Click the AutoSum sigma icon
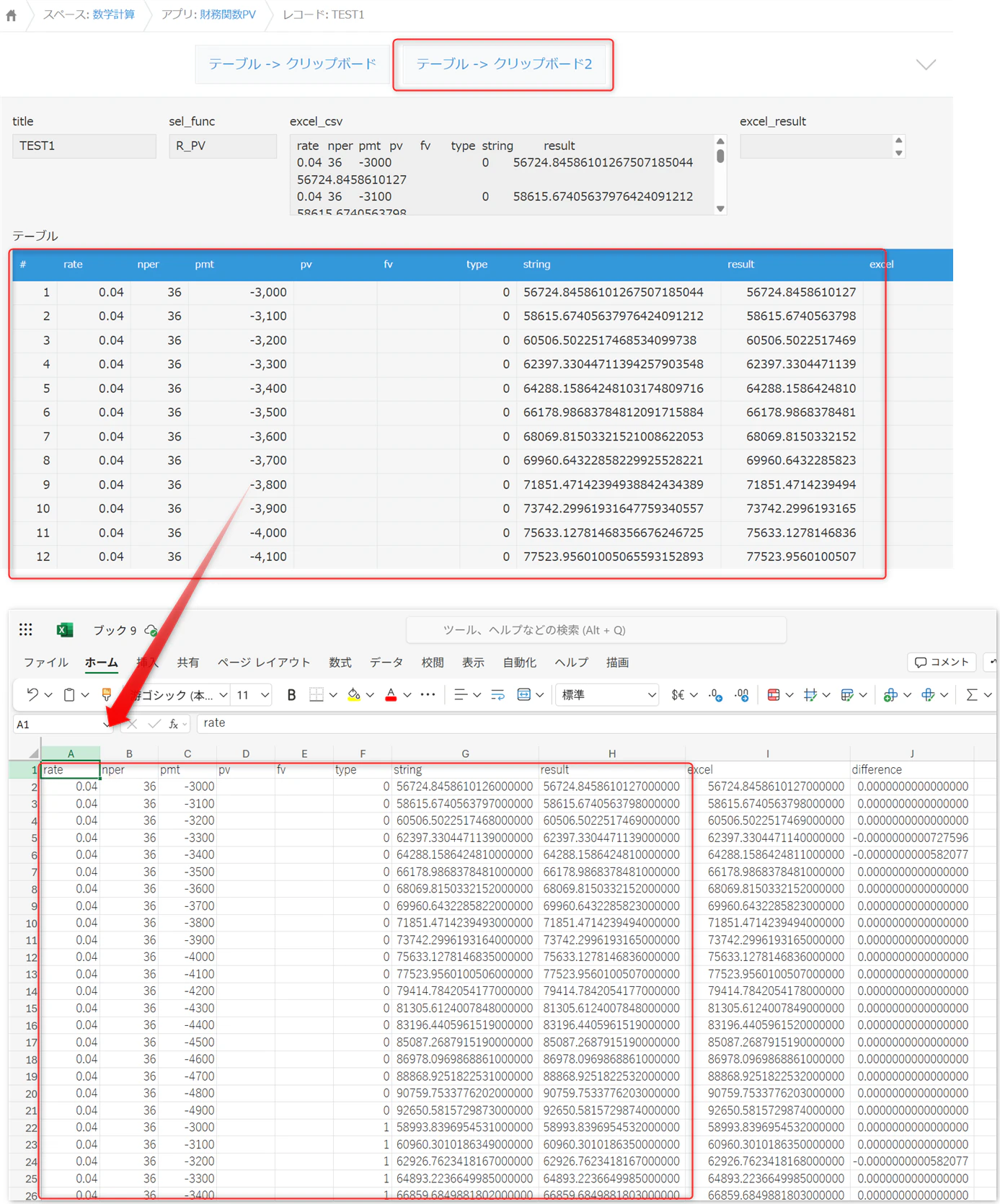 (x=971, y=695)
